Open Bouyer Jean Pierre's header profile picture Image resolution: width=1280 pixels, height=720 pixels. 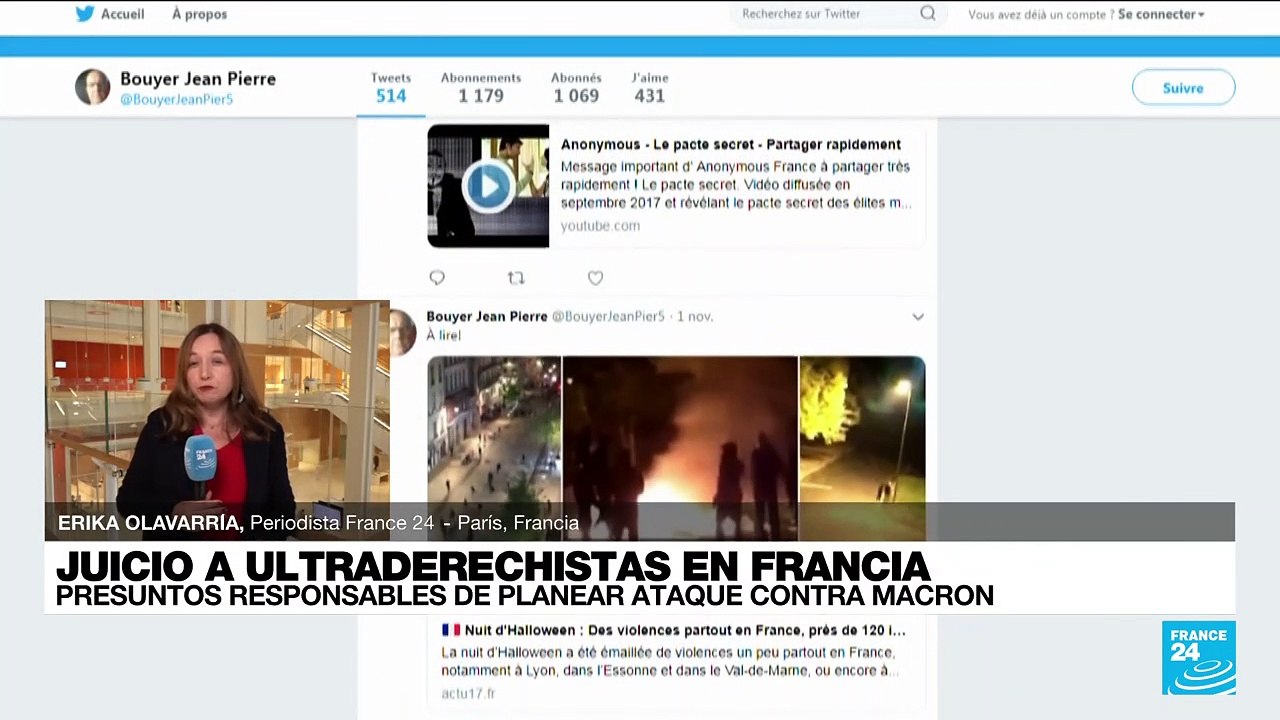[93, 87]
